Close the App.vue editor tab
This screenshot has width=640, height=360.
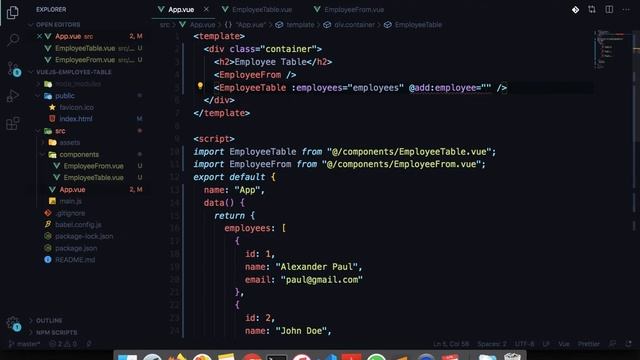(x=206, y=9)
